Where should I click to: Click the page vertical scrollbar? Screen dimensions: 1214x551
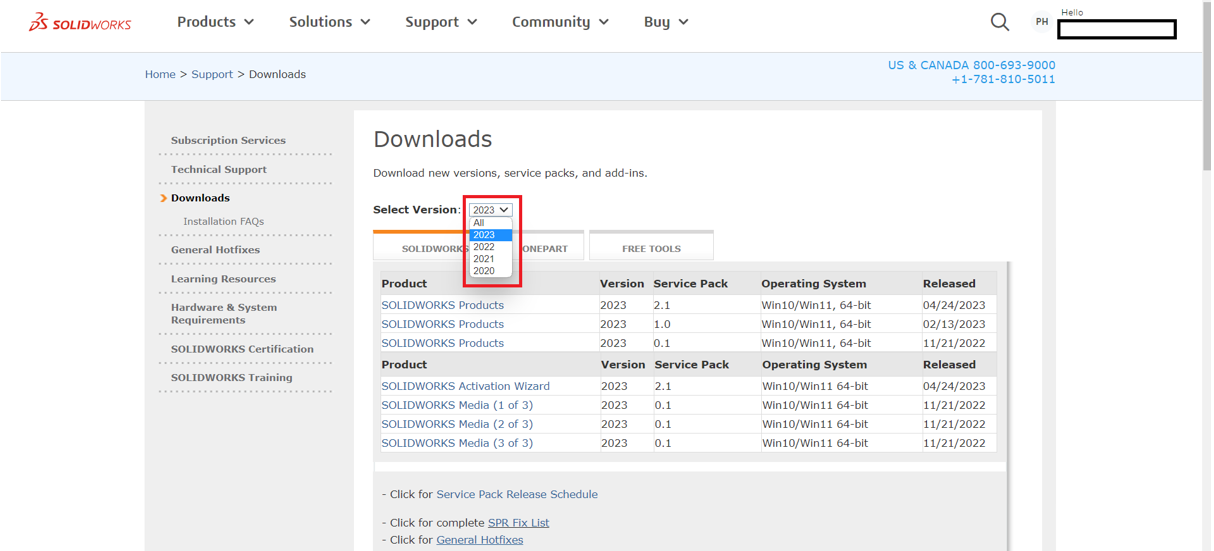click(x=1208, y=300)
